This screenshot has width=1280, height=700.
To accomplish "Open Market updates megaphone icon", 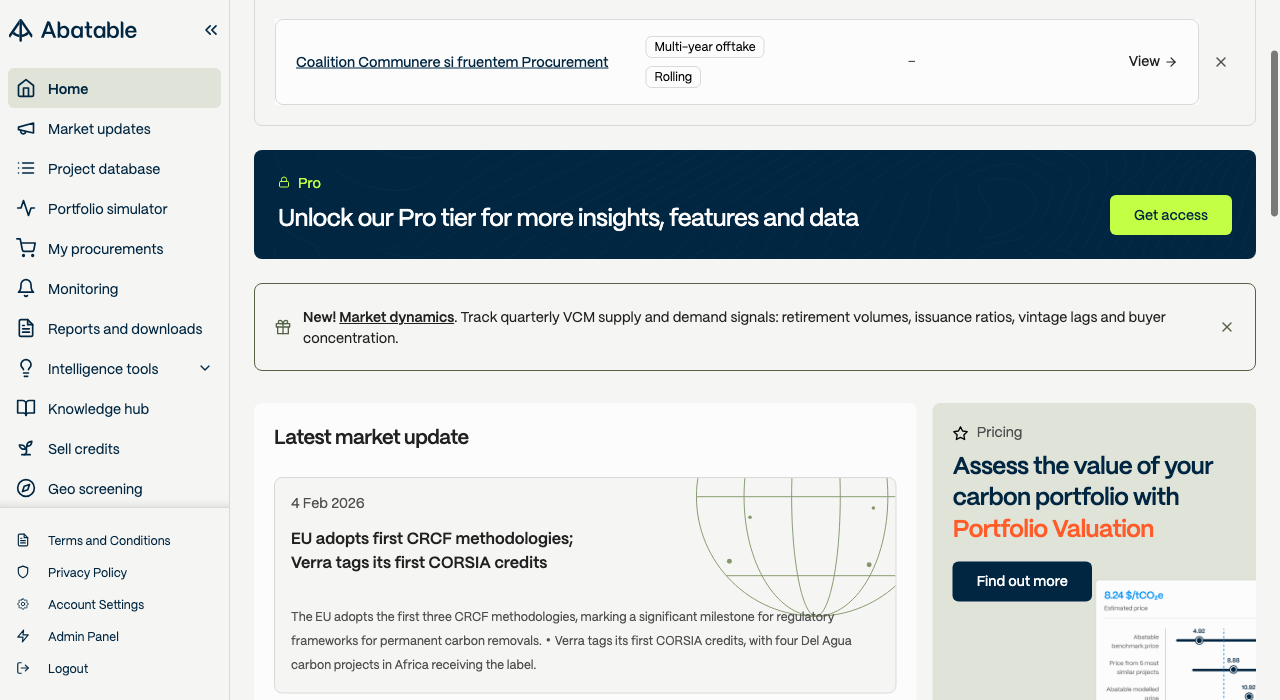I will pos(27,129).
